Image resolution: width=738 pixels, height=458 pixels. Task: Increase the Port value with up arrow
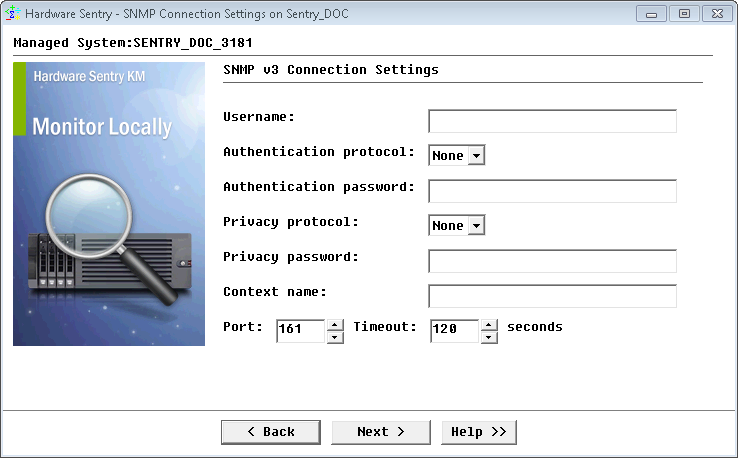(335, 325)
